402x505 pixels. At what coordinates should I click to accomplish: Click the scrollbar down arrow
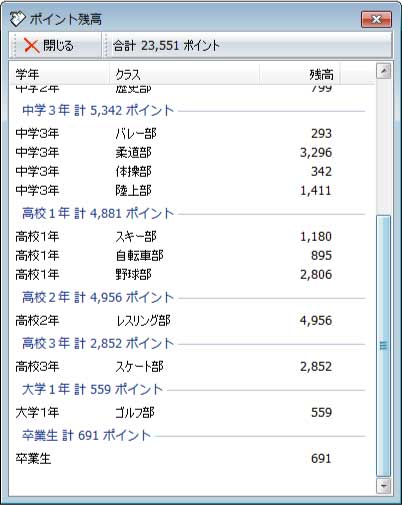click(x=383, y=486)
